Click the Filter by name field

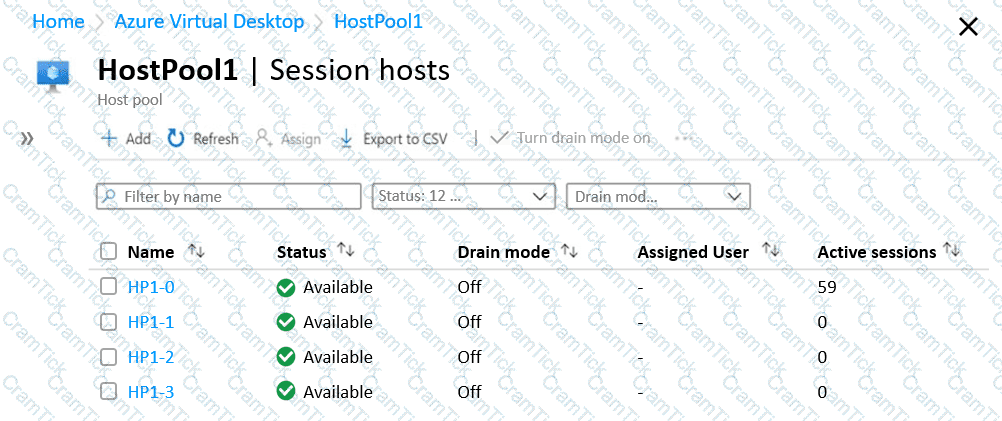(230, 196)
